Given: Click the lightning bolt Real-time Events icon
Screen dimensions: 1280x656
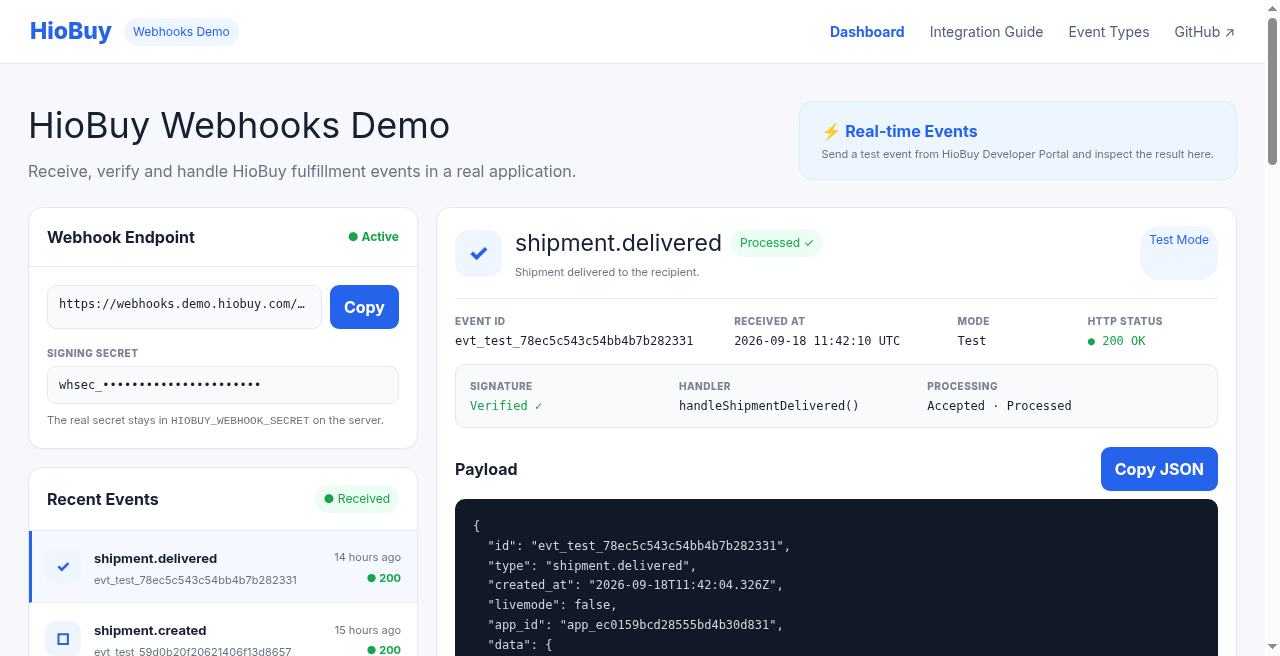Looking at the screenshot, I should (830, 131).
